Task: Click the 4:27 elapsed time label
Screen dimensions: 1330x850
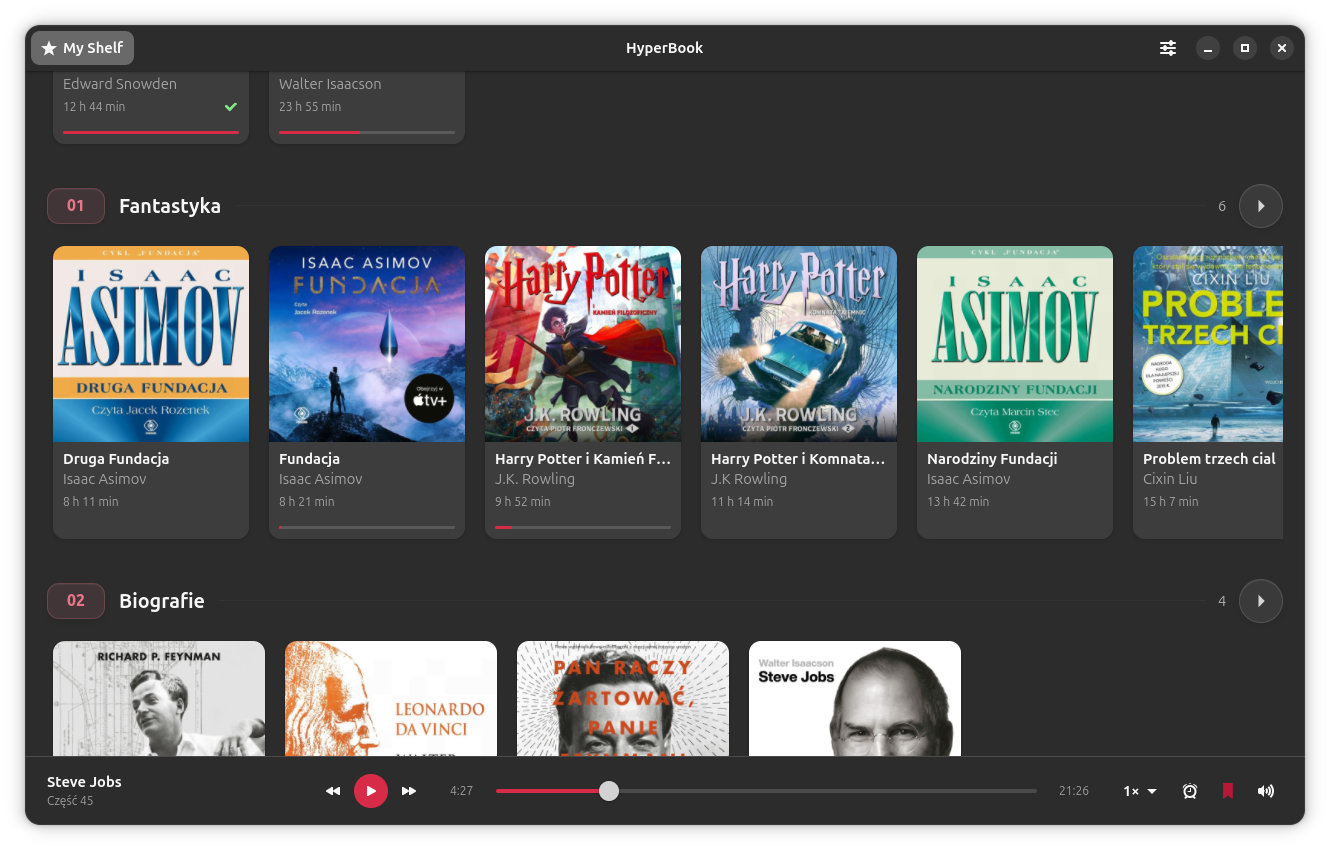Action: point(461,791)
